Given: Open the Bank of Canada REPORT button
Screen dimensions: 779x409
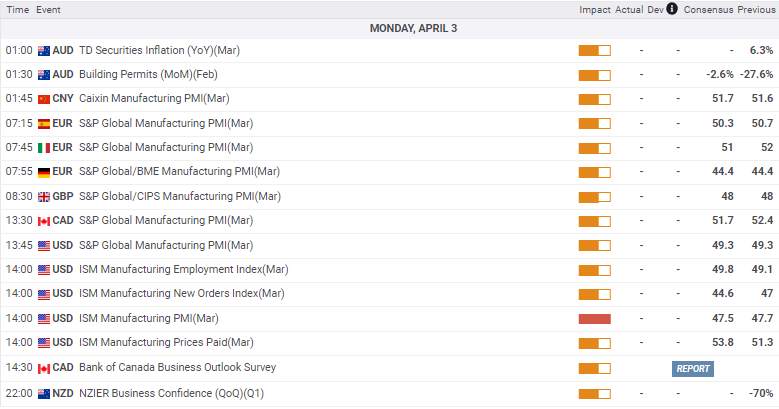Looking at the screenshot, I should coord(693,368).
